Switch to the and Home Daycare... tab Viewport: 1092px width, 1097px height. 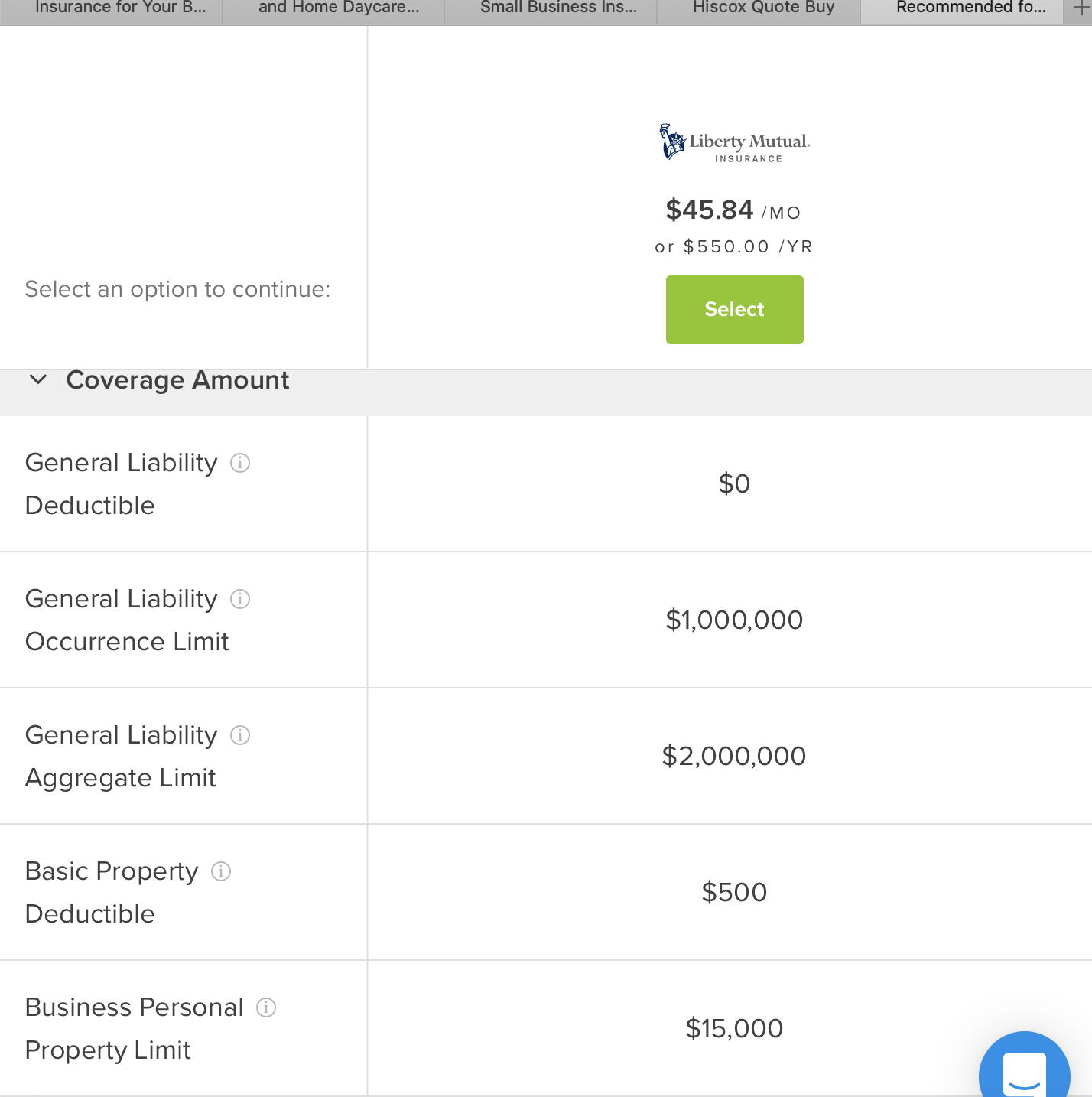[x=339, y=8]
